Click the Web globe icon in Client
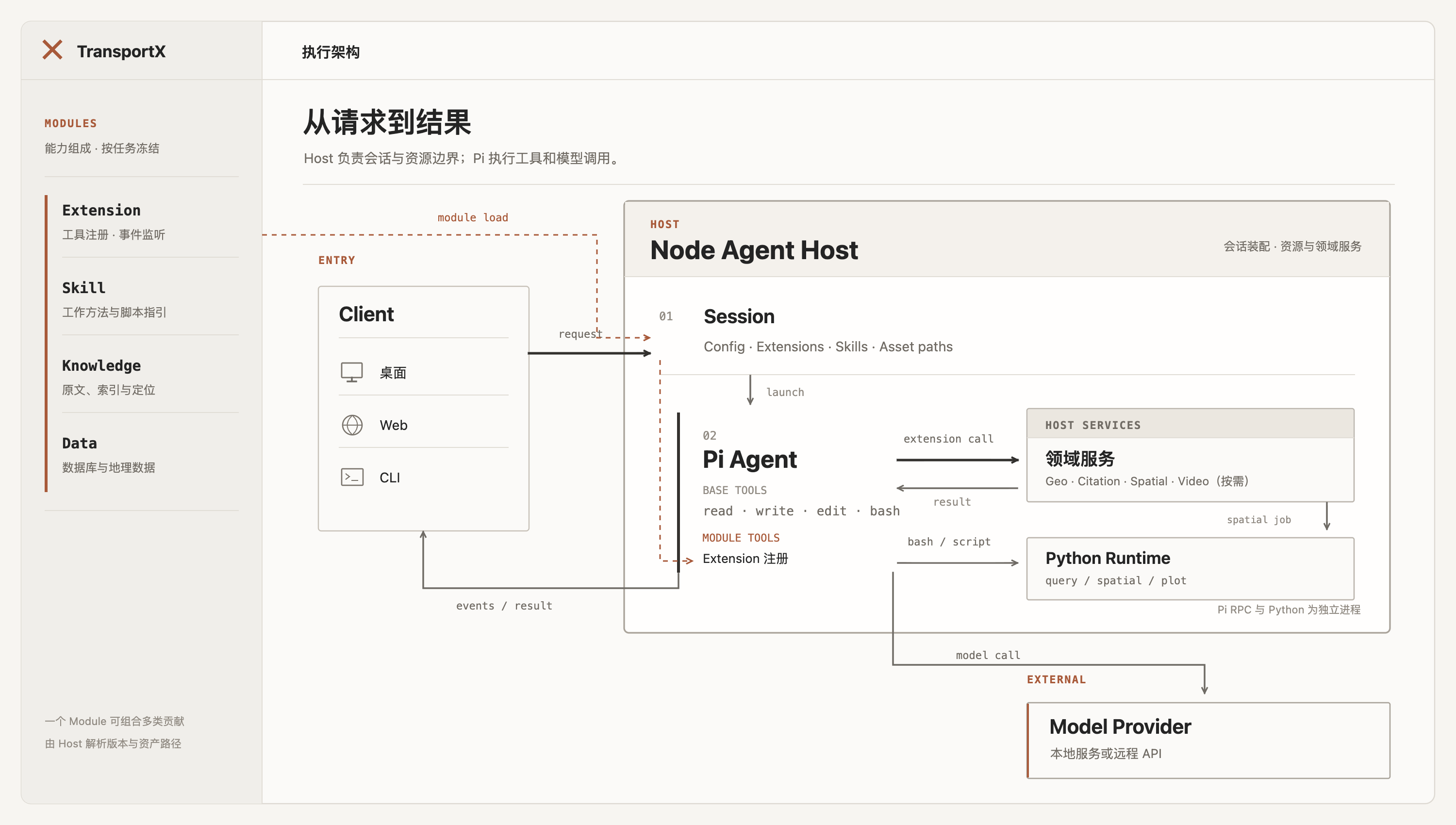The image size is (1456, 825). [352, 425]
